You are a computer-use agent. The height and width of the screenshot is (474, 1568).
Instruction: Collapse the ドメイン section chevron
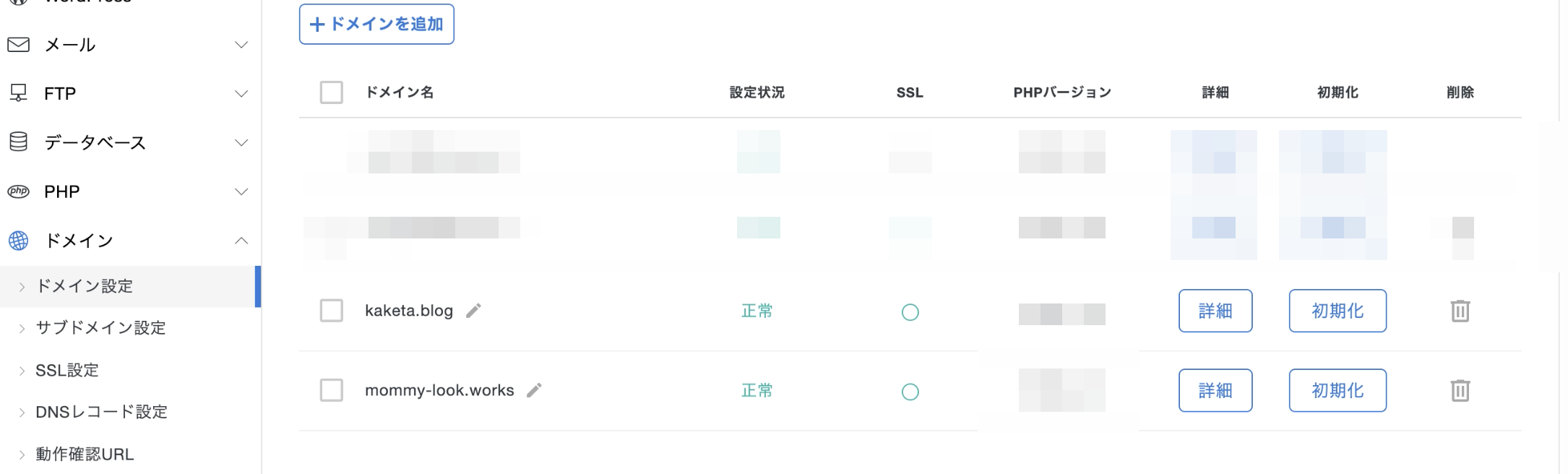pyautogui.click(x=241, y=241)
